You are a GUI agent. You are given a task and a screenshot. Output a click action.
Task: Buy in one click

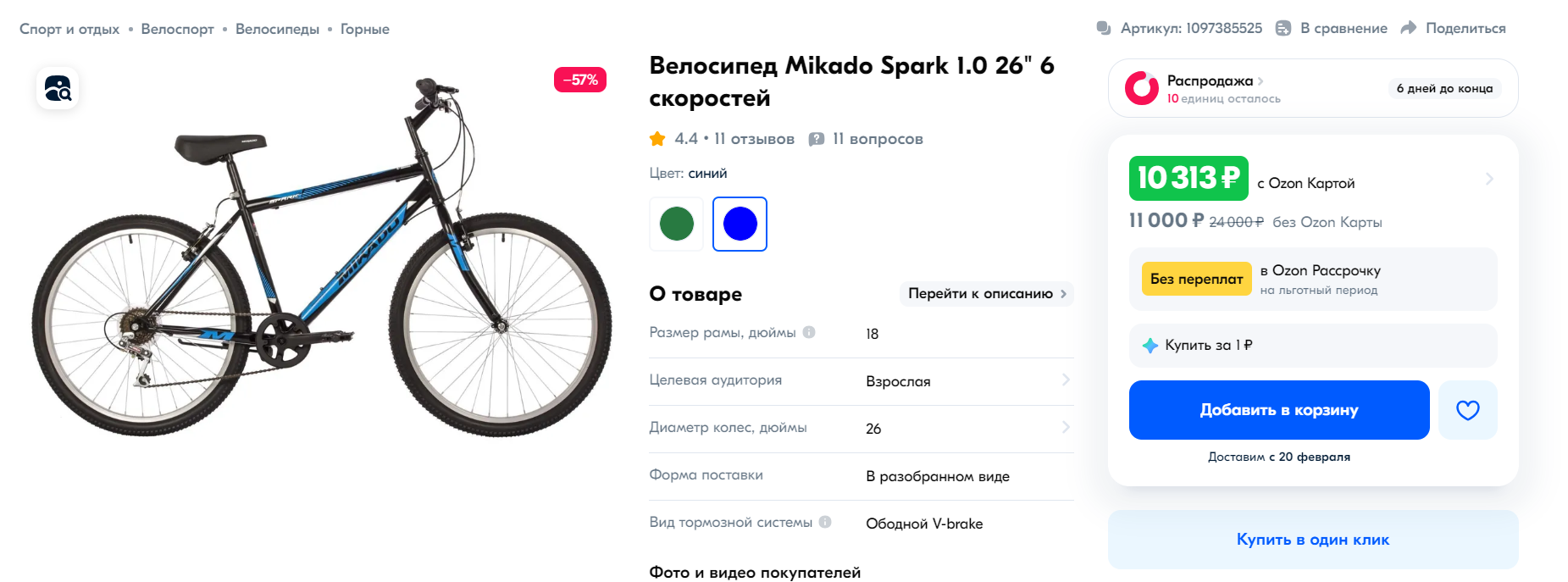pyautogui.click(x=1313, y=540)
